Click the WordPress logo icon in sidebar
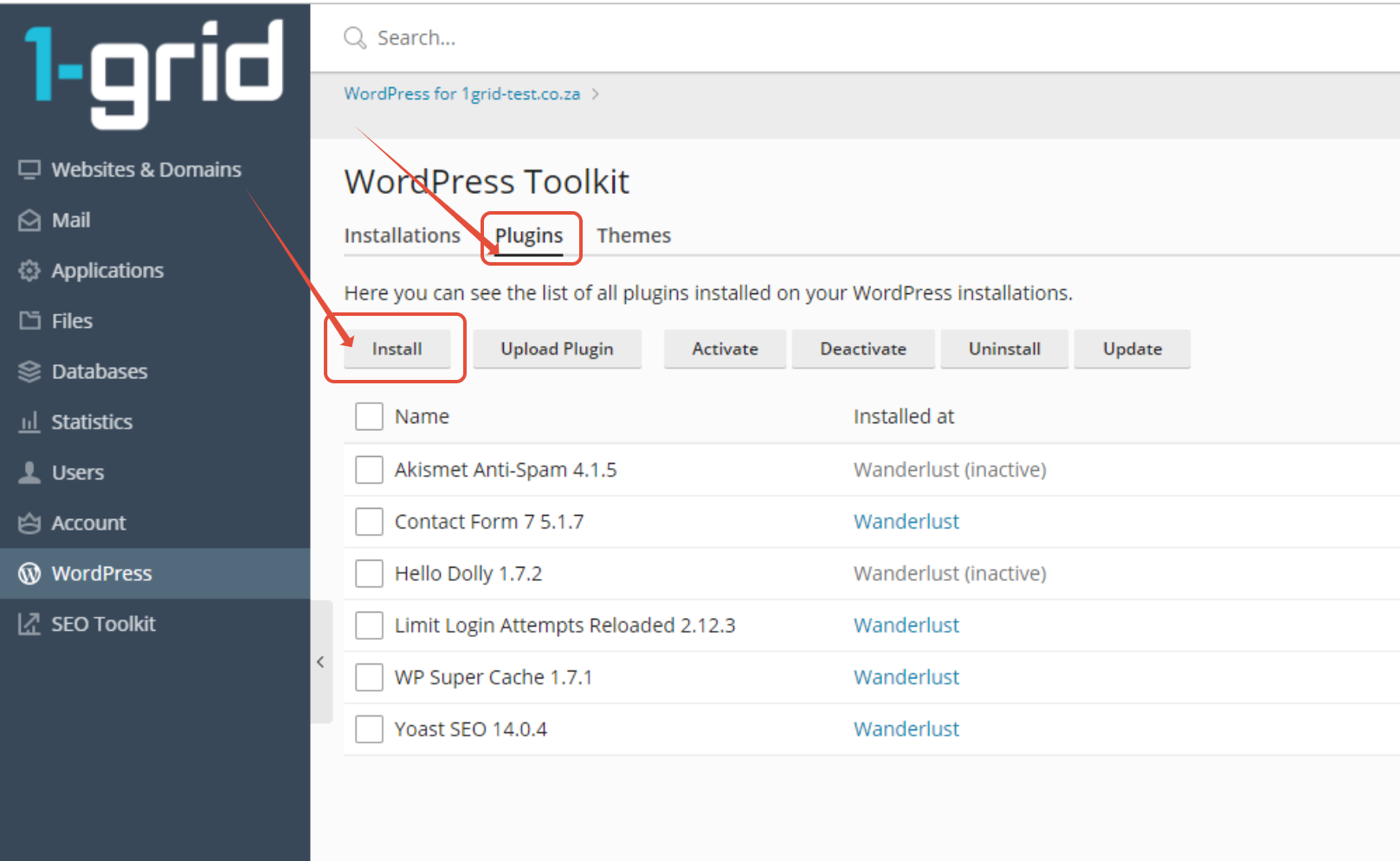This screenshot has height=861, width=1400. click(x=29, y=574)
